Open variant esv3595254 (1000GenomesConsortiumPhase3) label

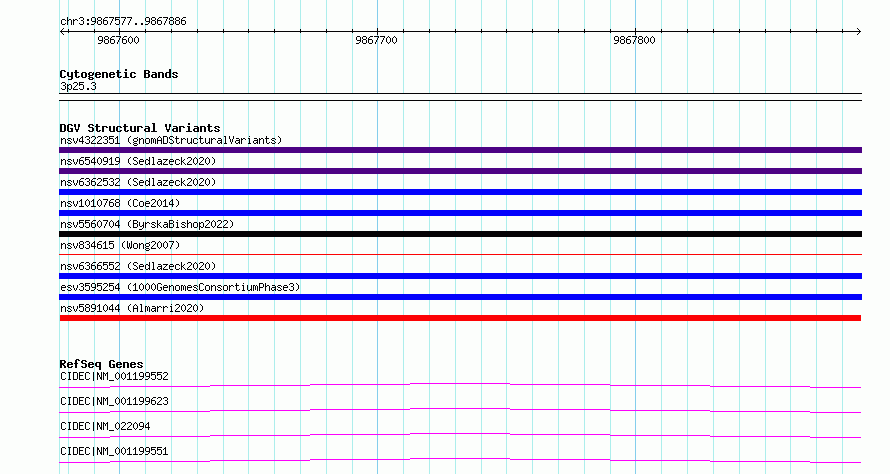[180, 287]
